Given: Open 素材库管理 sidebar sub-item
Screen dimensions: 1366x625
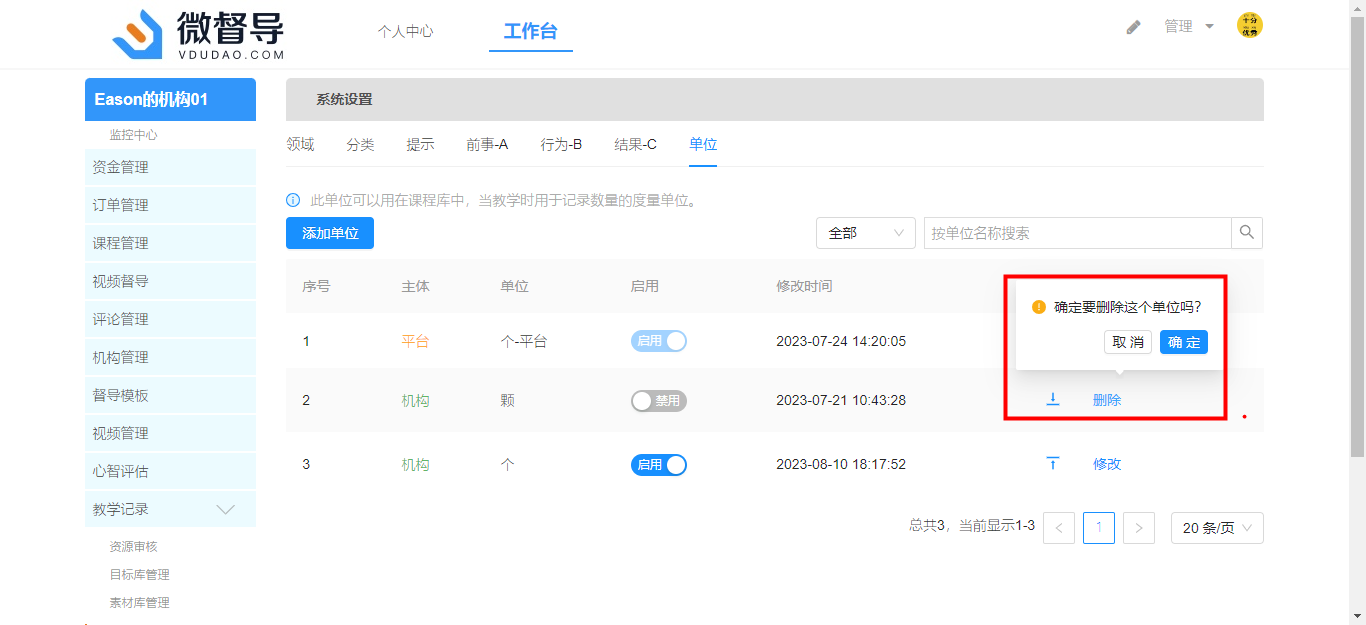Looking at the screenshot, I should (139, 602).
